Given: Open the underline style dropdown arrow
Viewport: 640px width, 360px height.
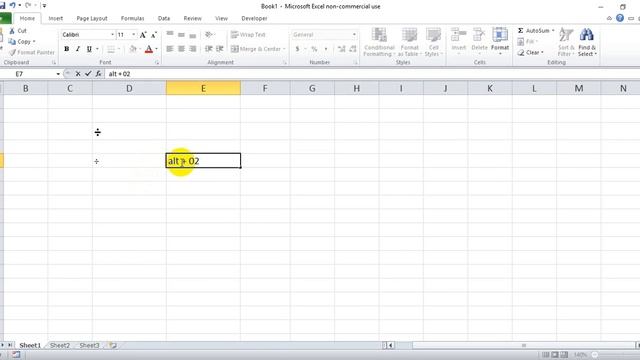Looking at the screenshot, I should 97,49.
